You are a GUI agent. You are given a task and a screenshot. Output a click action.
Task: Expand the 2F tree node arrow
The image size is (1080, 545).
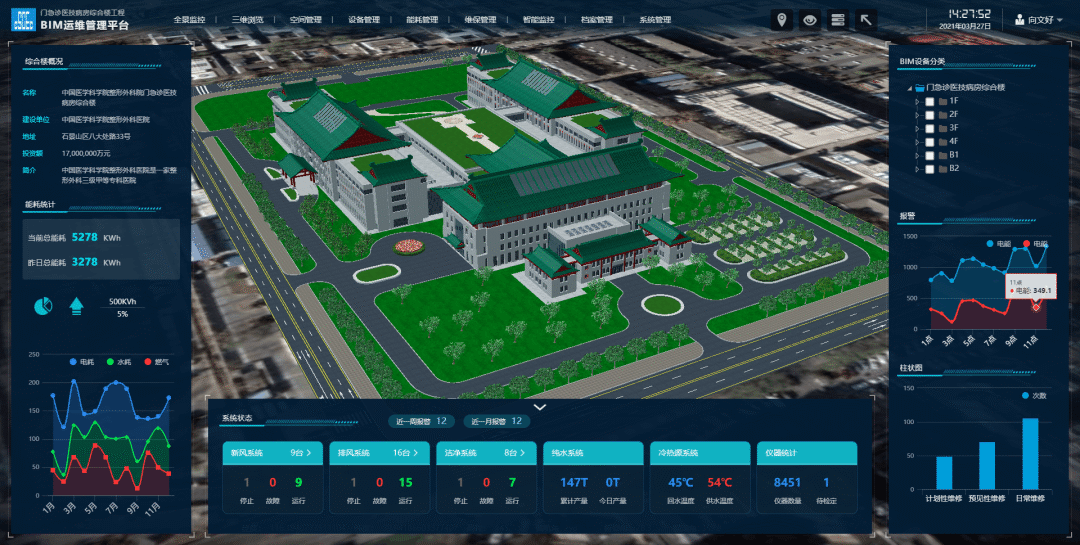pyautogui.click(x=915, y=115)
